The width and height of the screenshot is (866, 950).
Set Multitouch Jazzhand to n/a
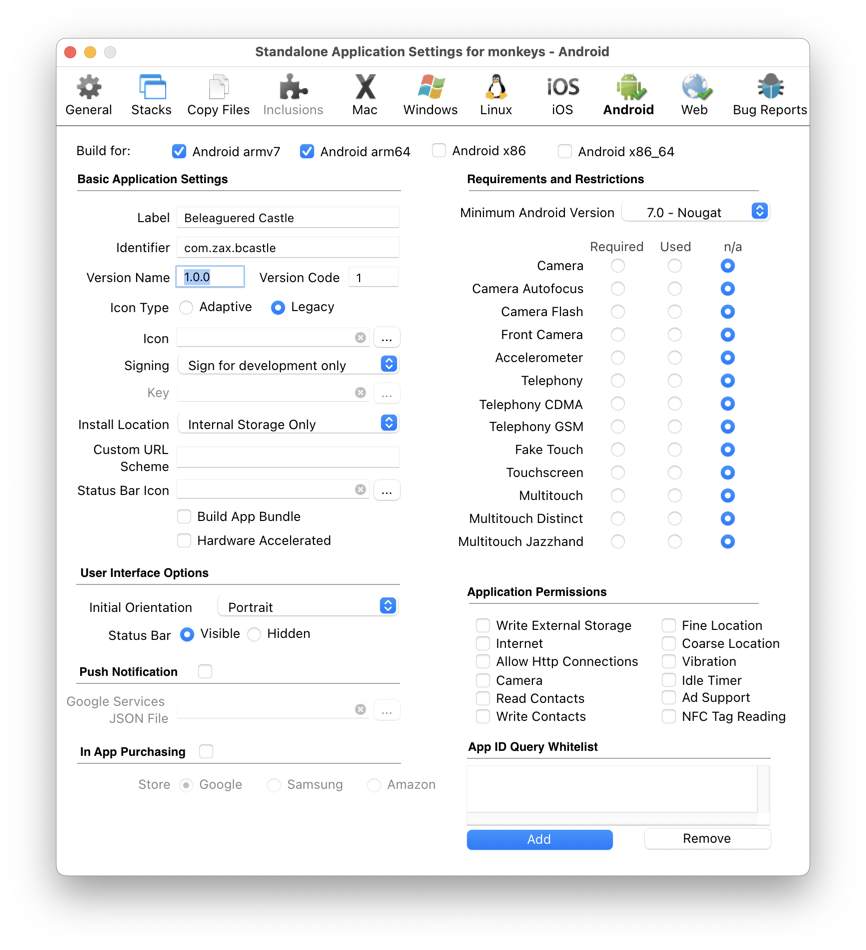point(728,542)
